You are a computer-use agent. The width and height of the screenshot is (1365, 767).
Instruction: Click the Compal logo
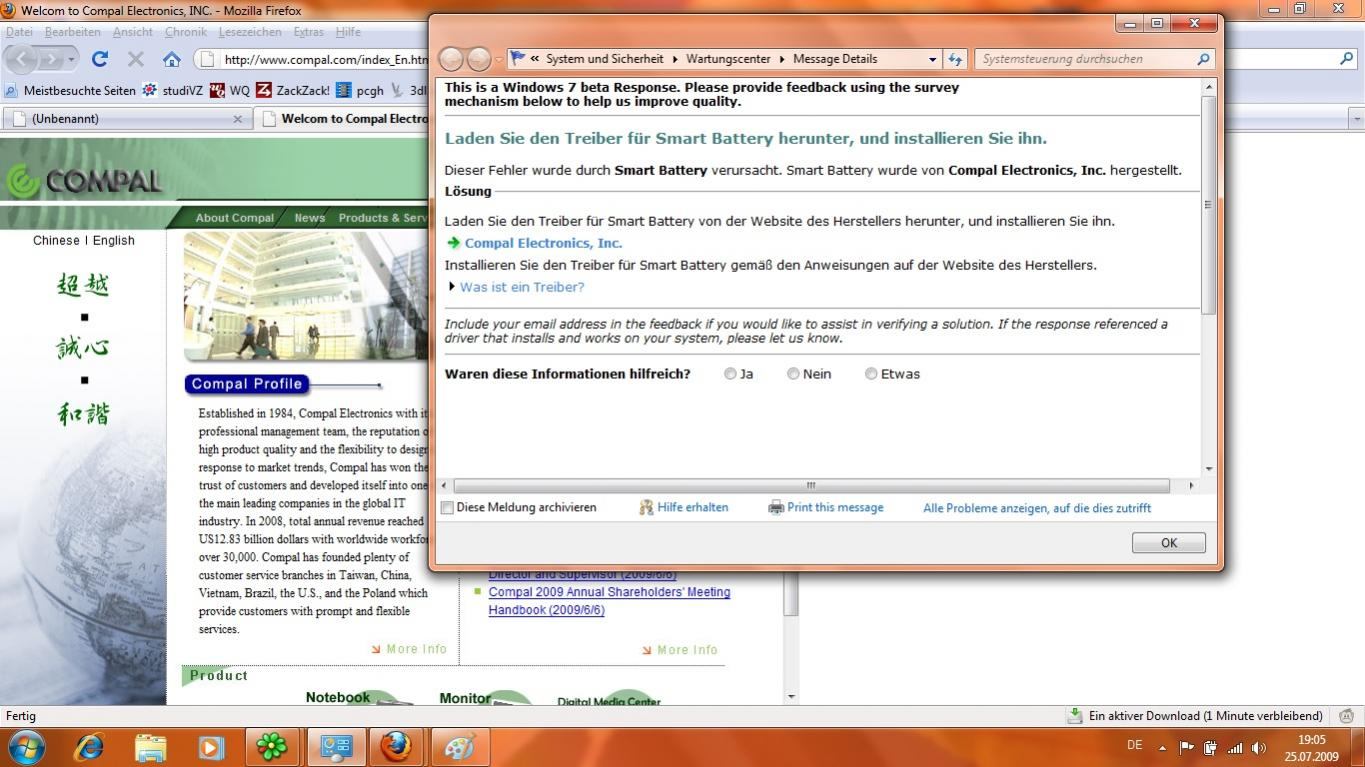[x=84, y=180]
